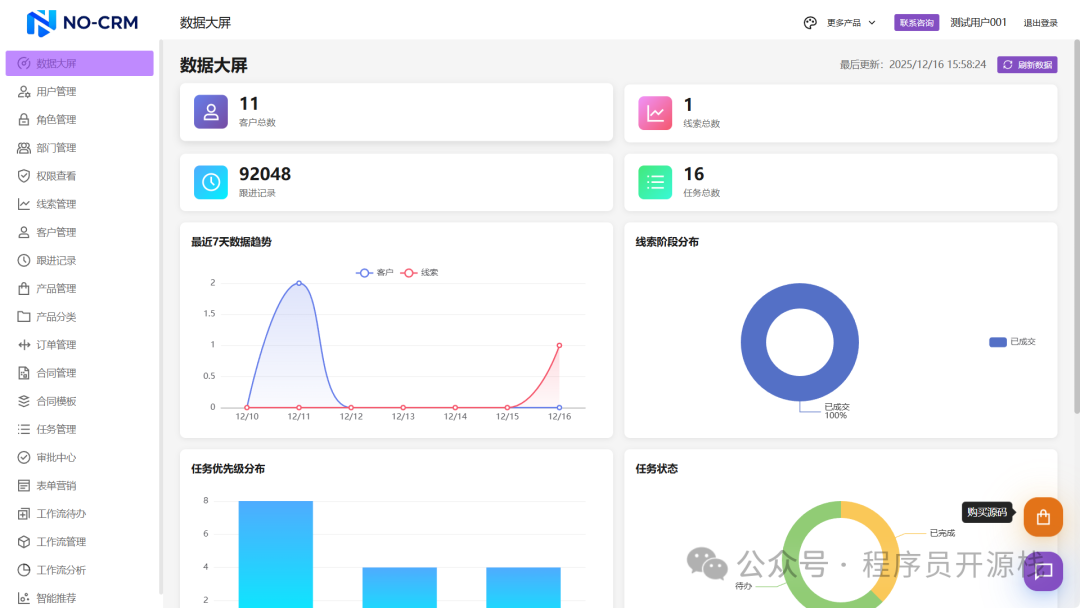Click the 任务状态 chart title

click(x=656, y=468)
